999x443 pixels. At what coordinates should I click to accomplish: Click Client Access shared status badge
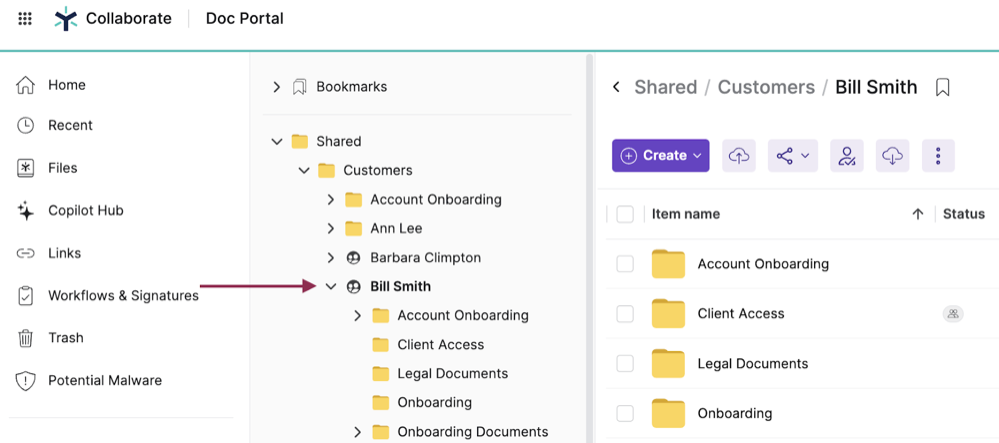click(x=953, y=314)
